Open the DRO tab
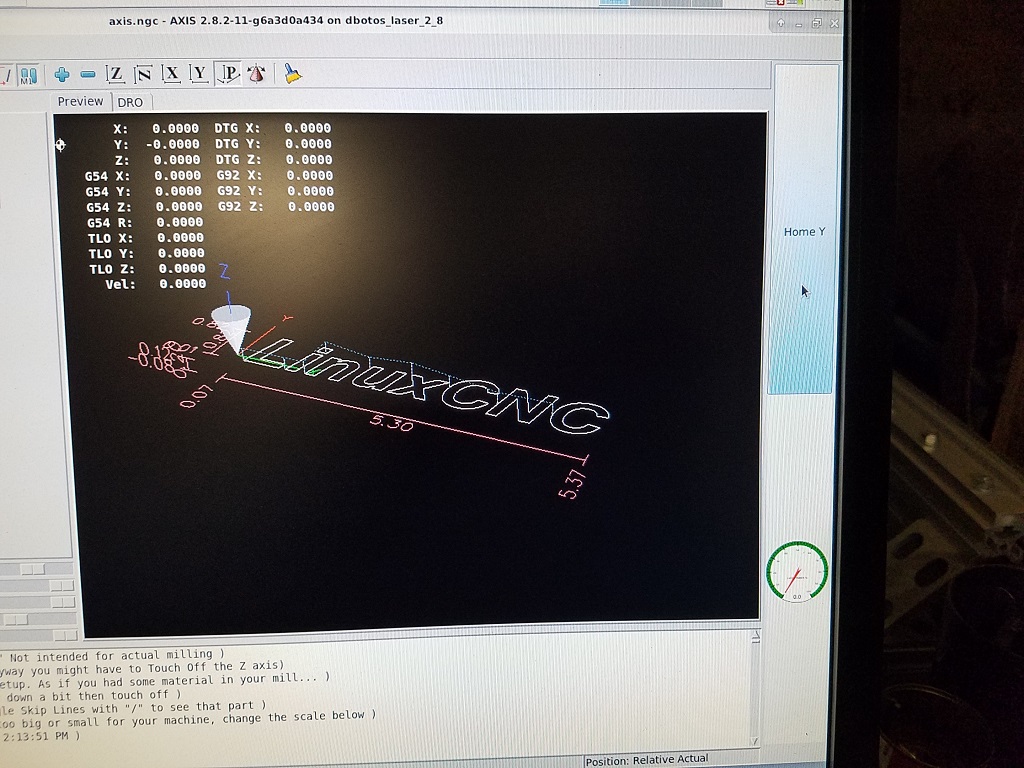Screen dimensions: 1024x768 (x=131, y=102)
